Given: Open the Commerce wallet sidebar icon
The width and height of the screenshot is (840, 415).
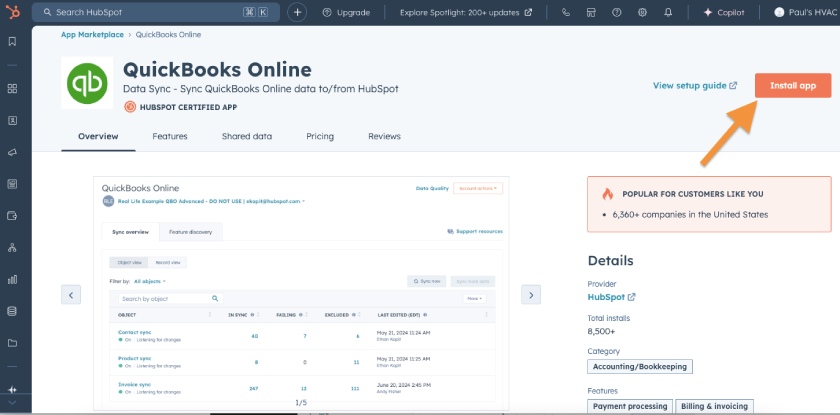Looking at the screenshot, I should (12, 216).
